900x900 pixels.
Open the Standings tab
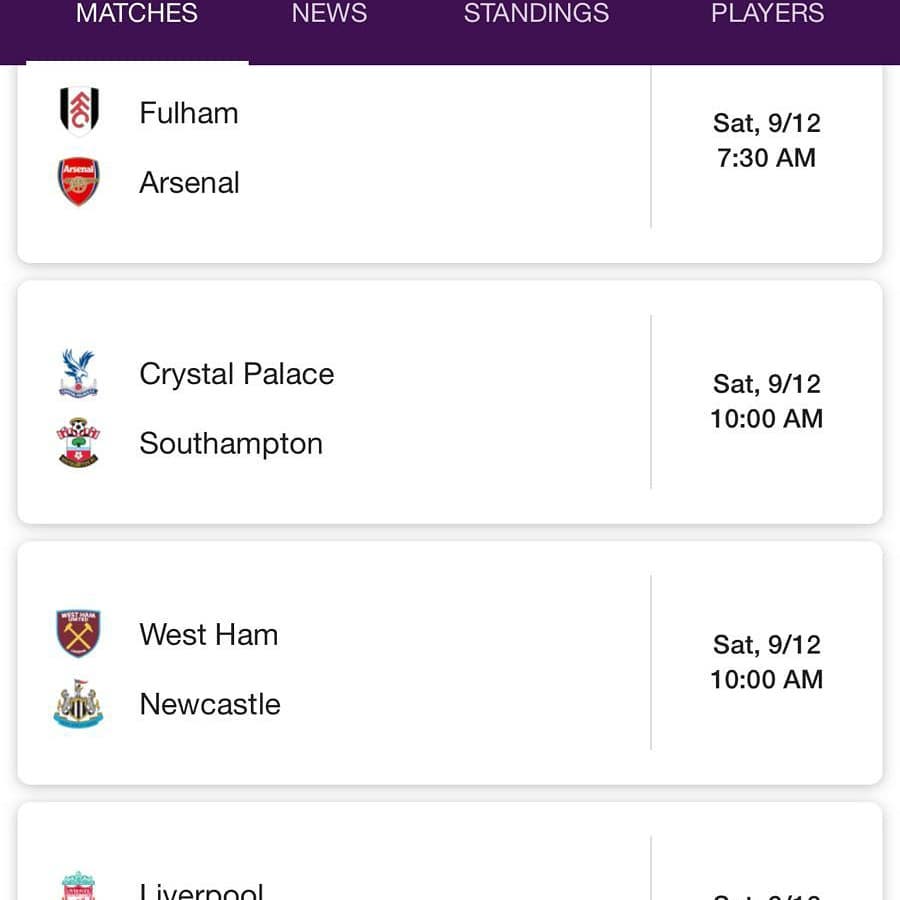(536, 13)
